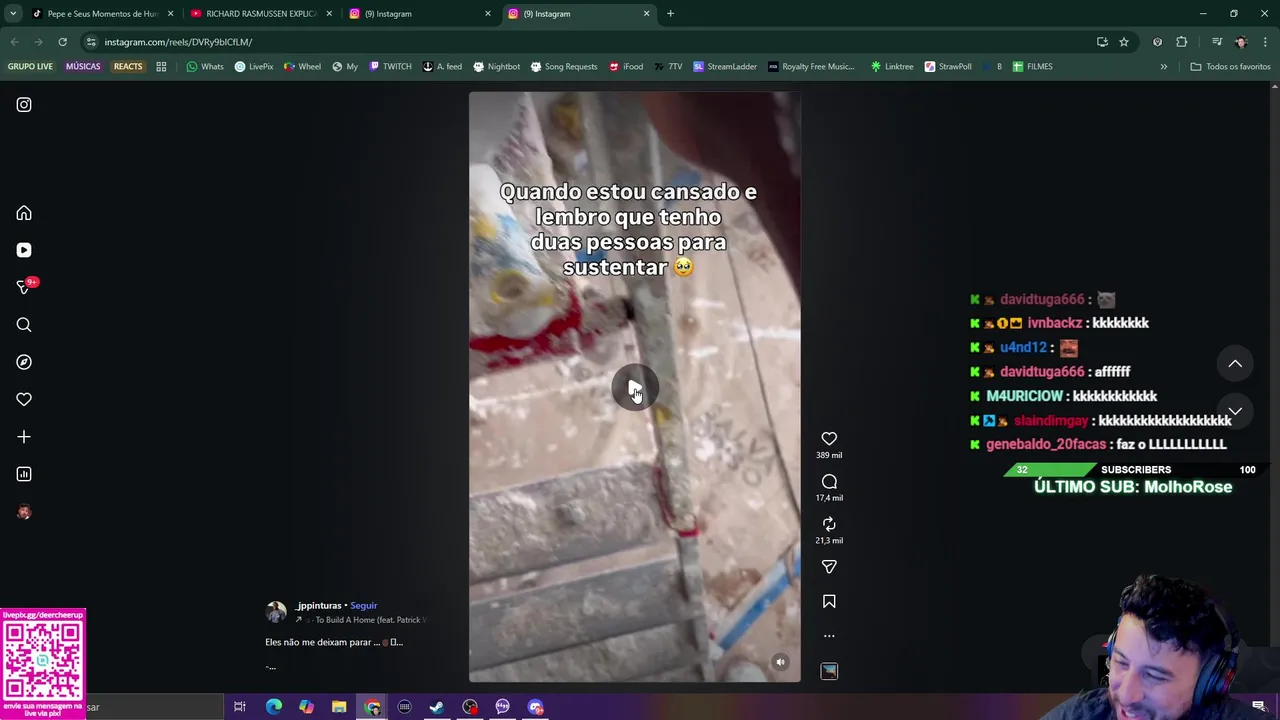This screenshot has height=720, width=1280.
Task: Open the REACTS bookmark folder
Action: (x=128, y=67)
